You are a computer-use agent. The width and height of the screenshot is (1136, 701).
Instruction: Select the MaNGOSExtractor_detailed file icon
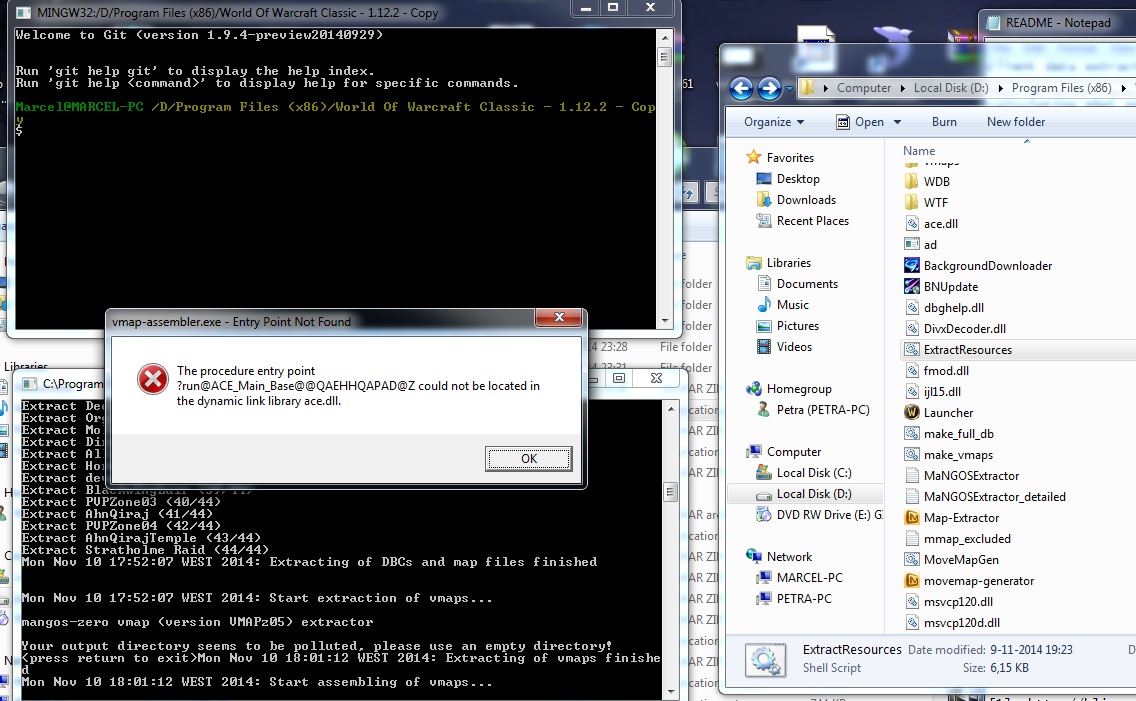pos(912,496)
